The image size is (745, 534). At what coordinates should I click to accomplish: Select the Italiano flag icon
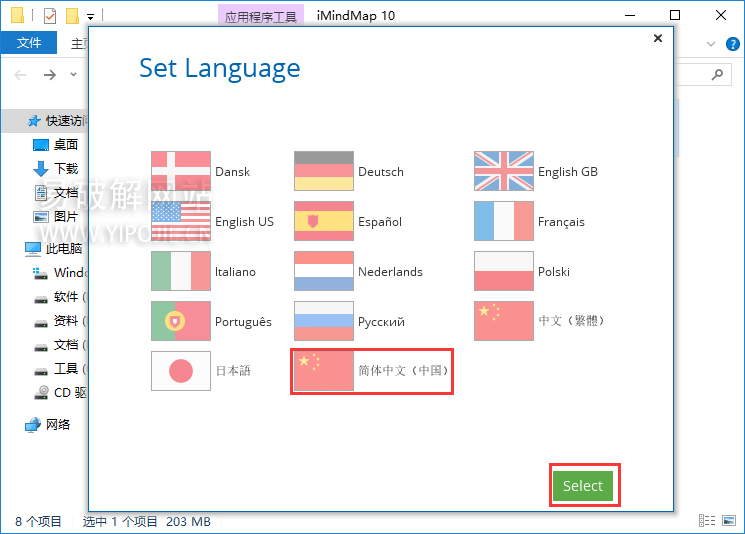click(x=181, y=271)
